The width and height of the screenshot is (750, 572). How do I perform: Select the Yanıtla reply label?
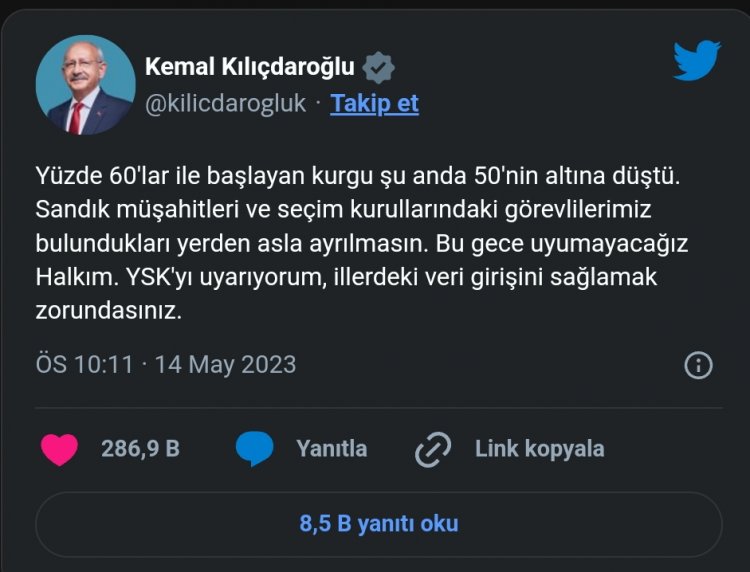pos(331,449)
